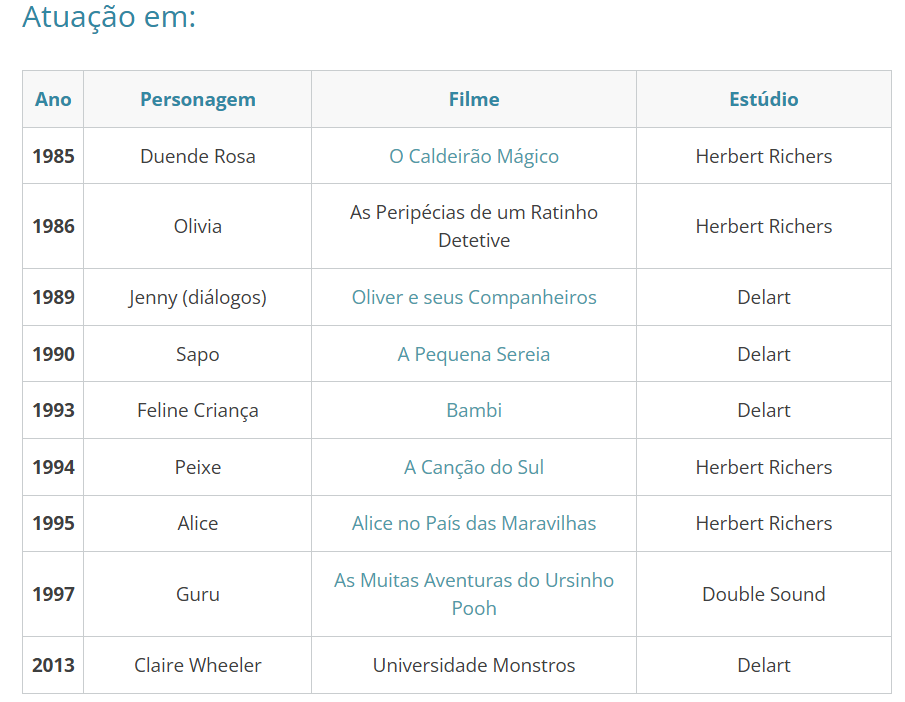This screenshot has height=702, width=905.
Task: Open the Bambi film link
Action: (474, 410)
